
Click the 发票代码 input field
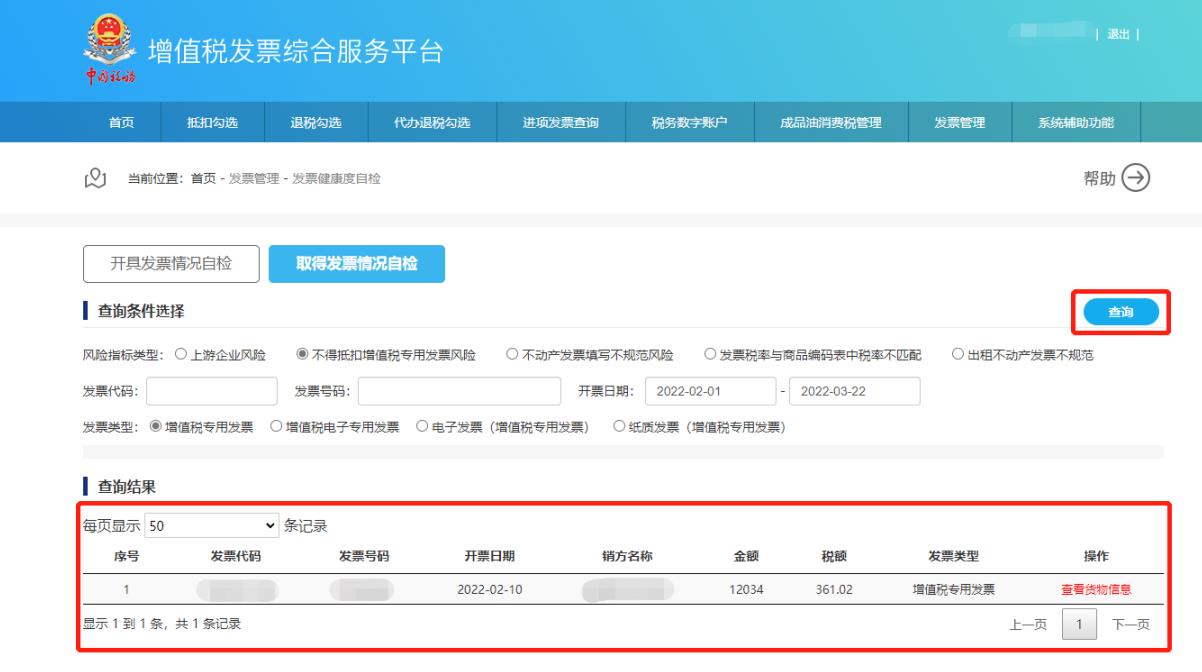coord(211,391)
